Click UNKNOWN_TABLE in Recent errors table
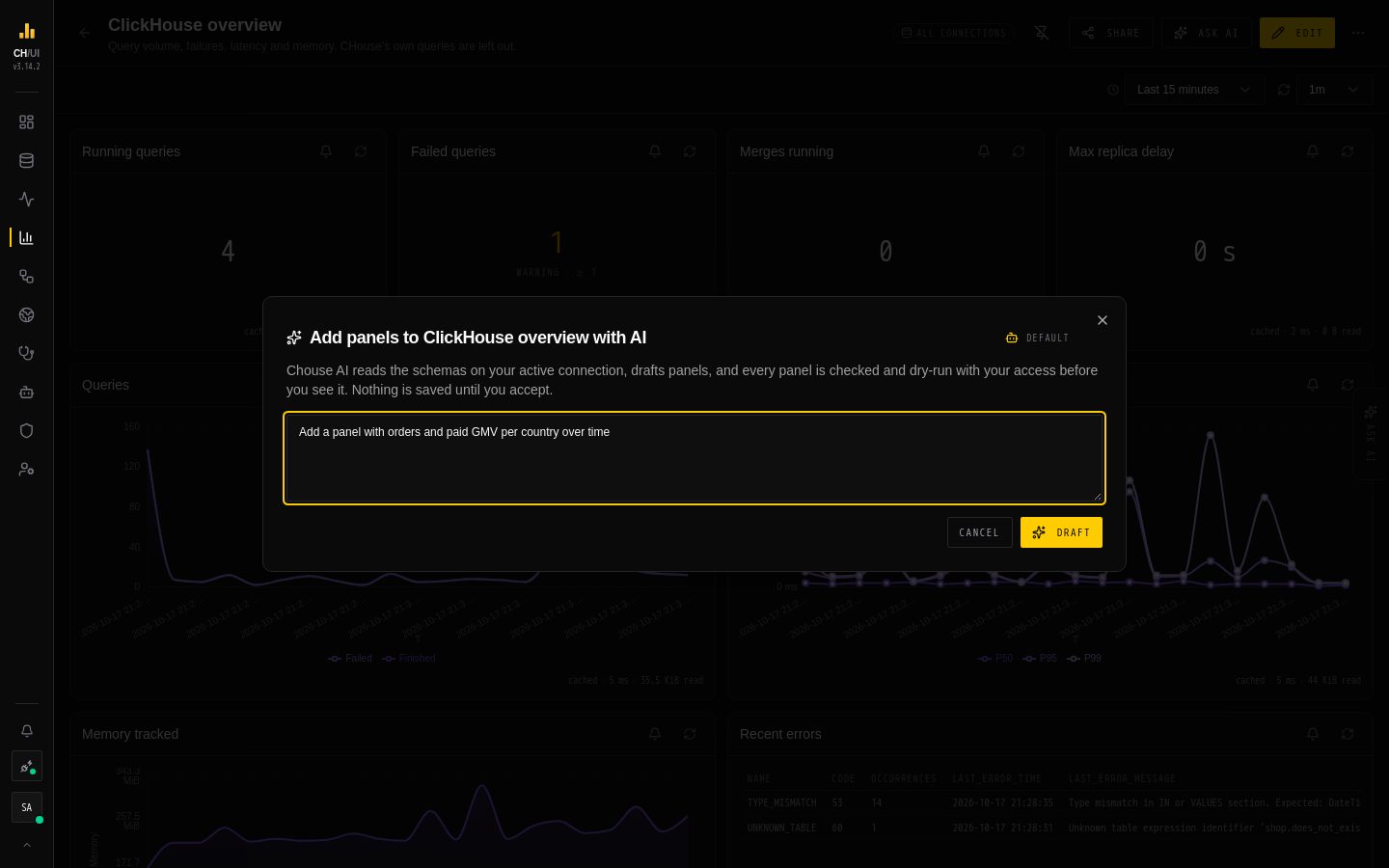This screenshot has width=1389, height=868. coord(781,827)
